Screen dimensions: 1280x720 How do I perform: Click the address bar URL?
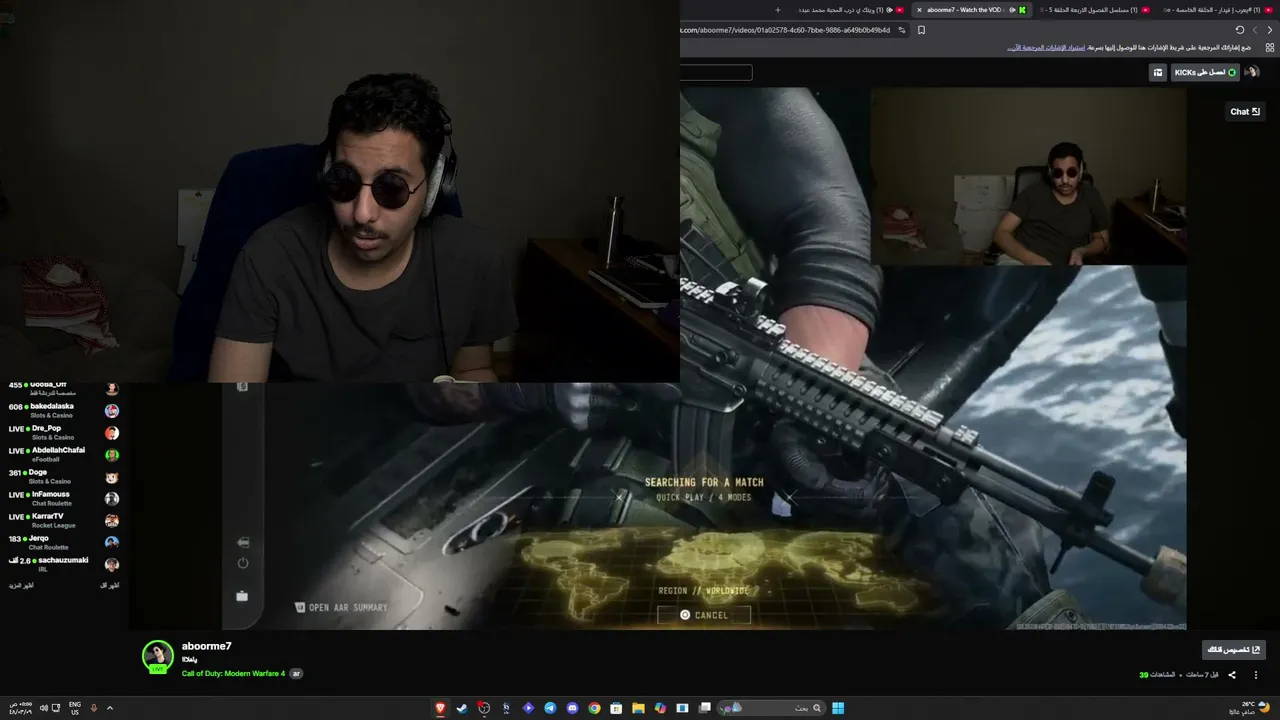785,30
